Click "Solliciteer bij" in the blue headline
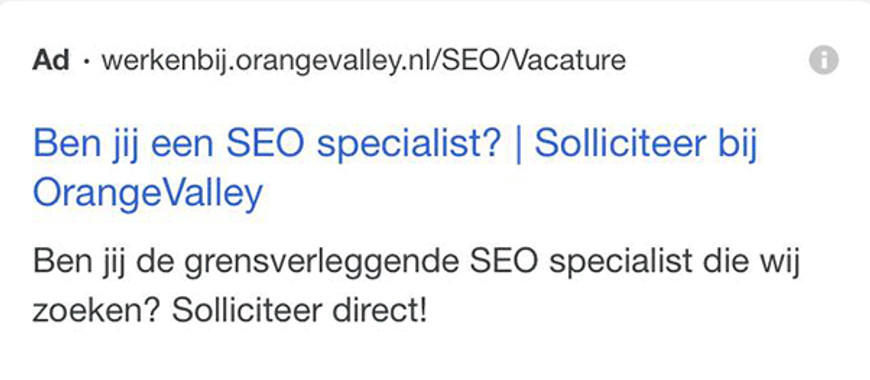Screen dimensions: 870x380 646,143
